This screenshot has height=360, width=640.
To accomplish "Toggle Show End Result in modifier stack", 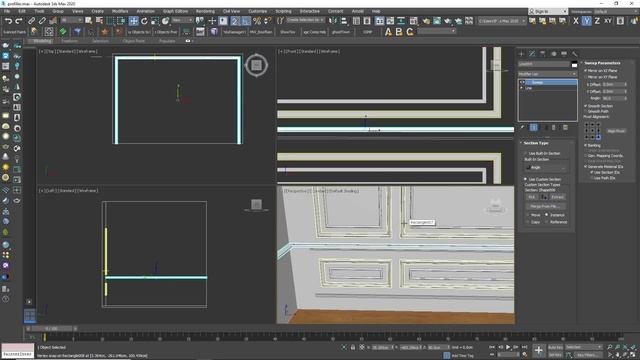I will tap(533, 128).
